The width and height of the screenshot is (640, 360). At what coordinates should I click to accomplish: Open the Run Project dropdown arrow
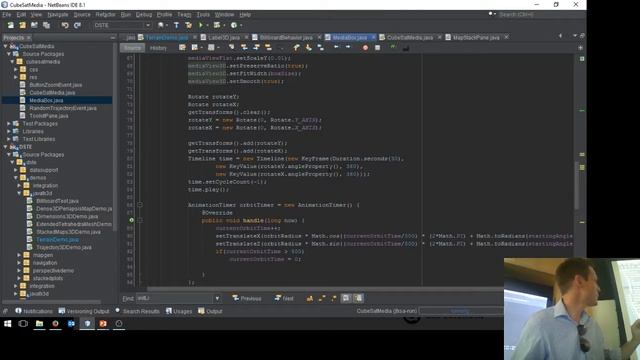(x=207, y=25)
